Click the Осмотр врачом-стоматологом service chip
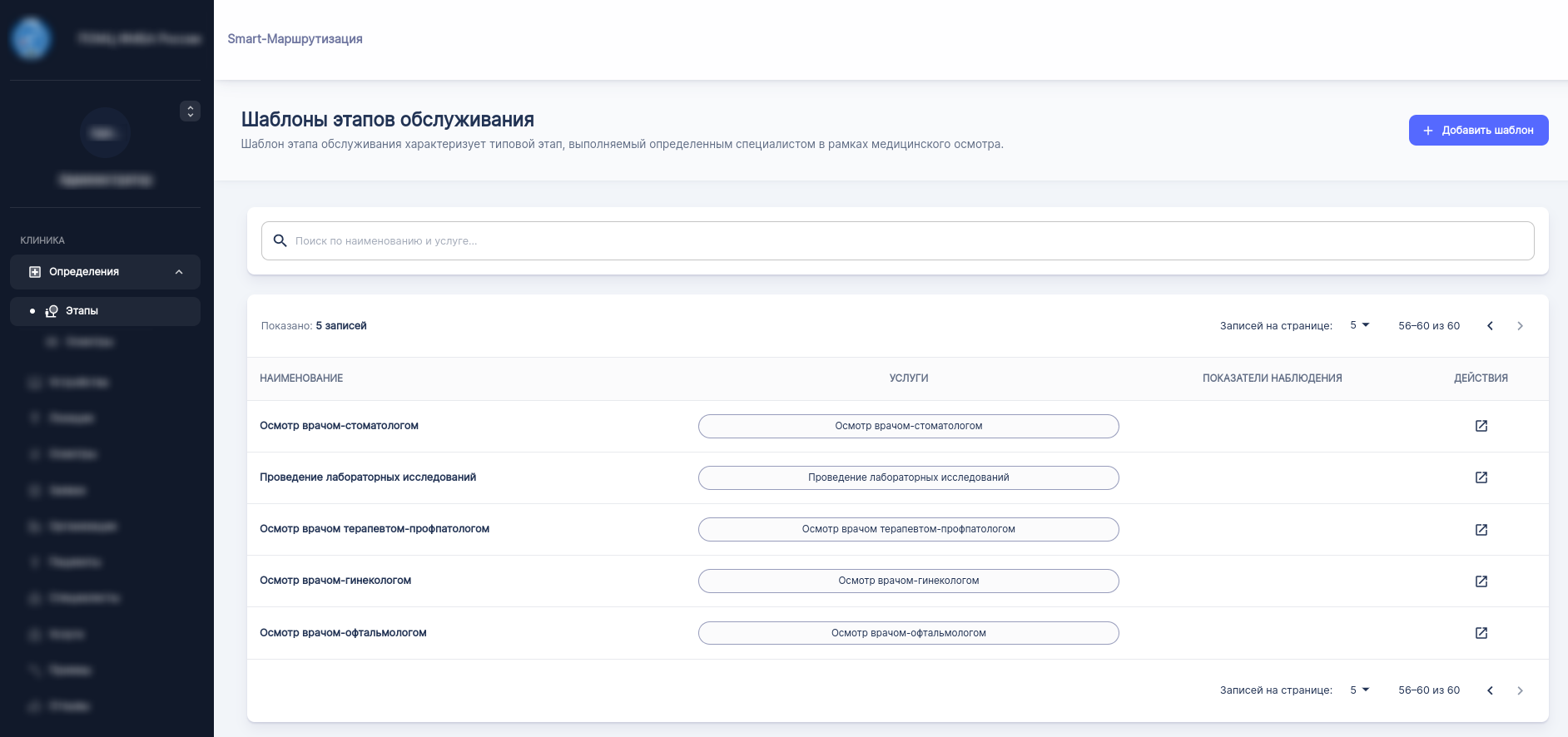Screen dimensions: 1568x737 tap(908, 426)
